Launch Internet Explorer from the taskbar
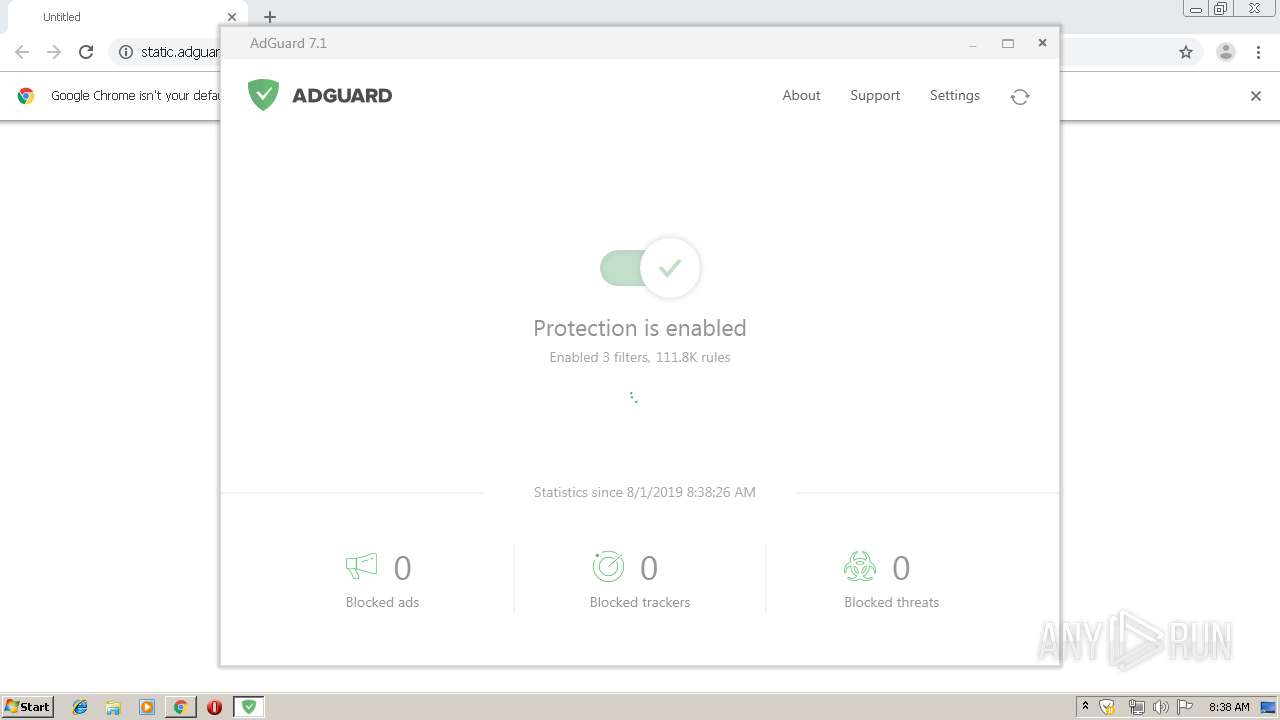 click(x=80, y=707)
